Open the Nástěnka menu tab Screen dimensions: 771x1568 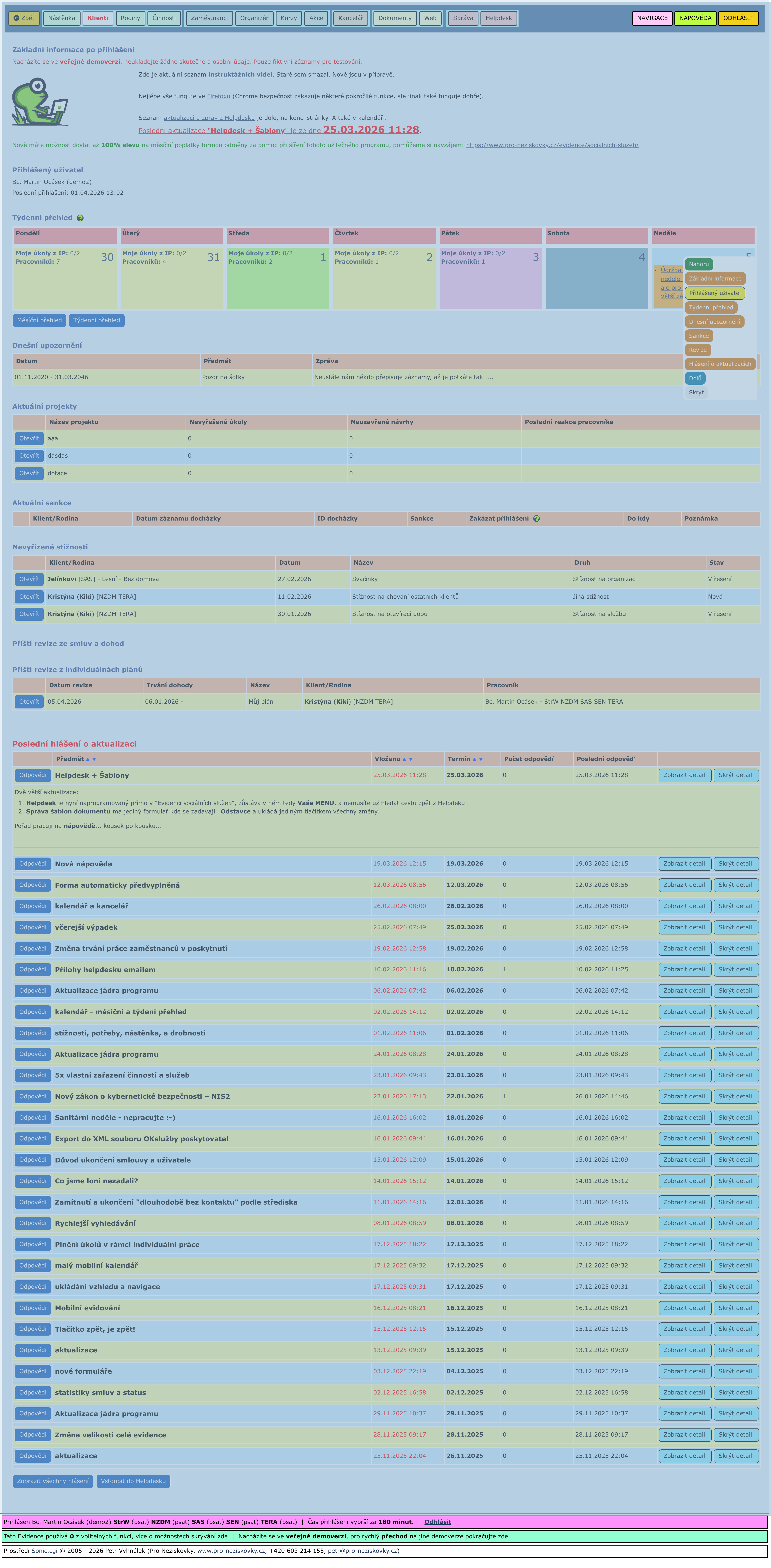click(x=62, y=18)
